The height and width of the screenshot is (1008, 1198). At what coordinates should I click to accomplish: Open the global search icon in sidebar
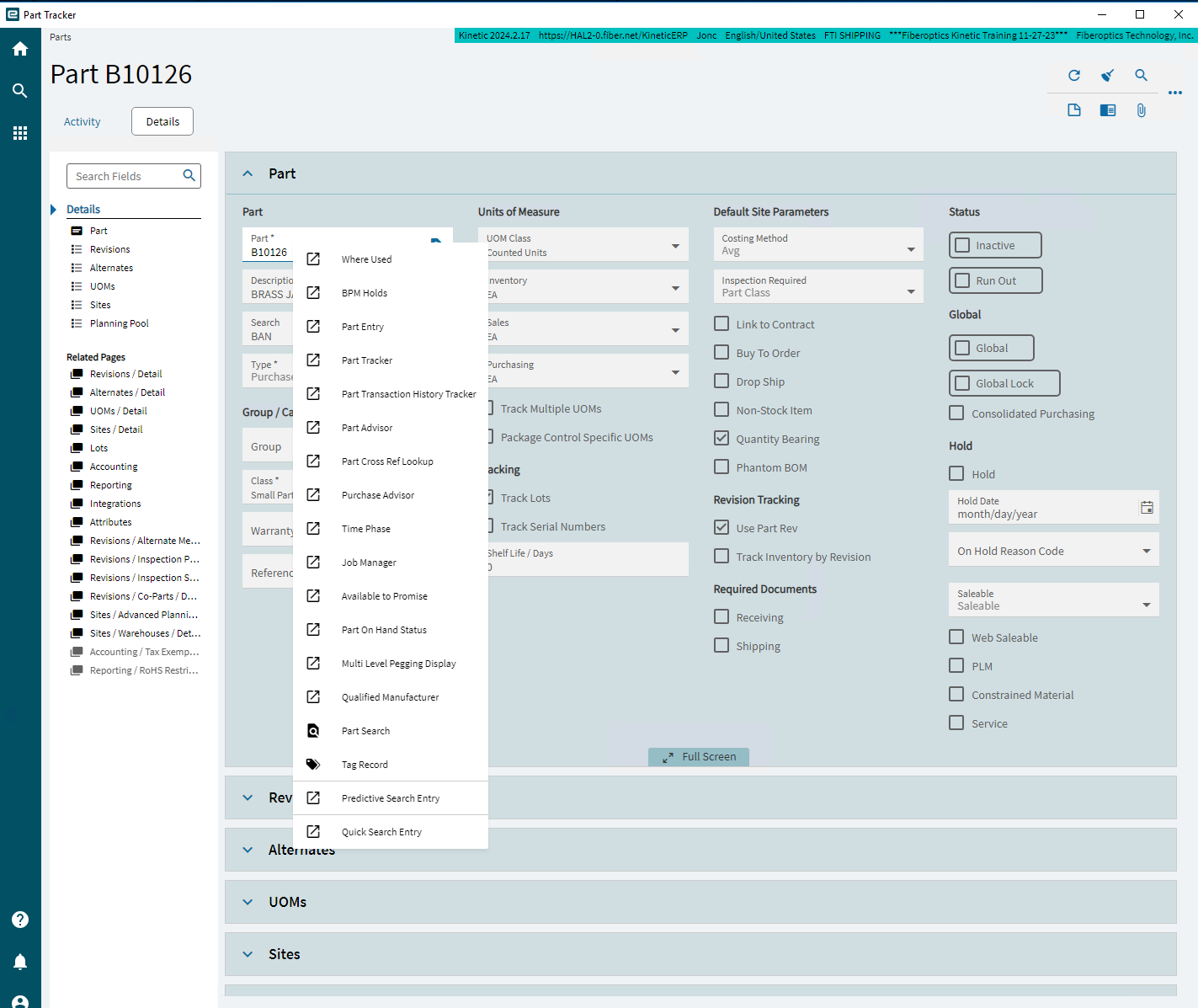click(x=20, y=91)
